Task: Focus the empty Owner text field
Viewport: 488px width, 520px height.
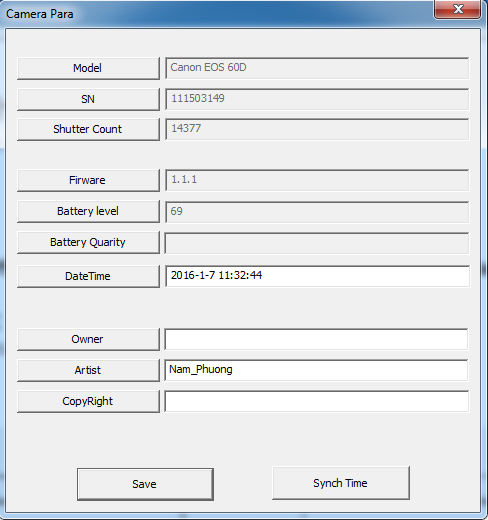Action: 316,339
